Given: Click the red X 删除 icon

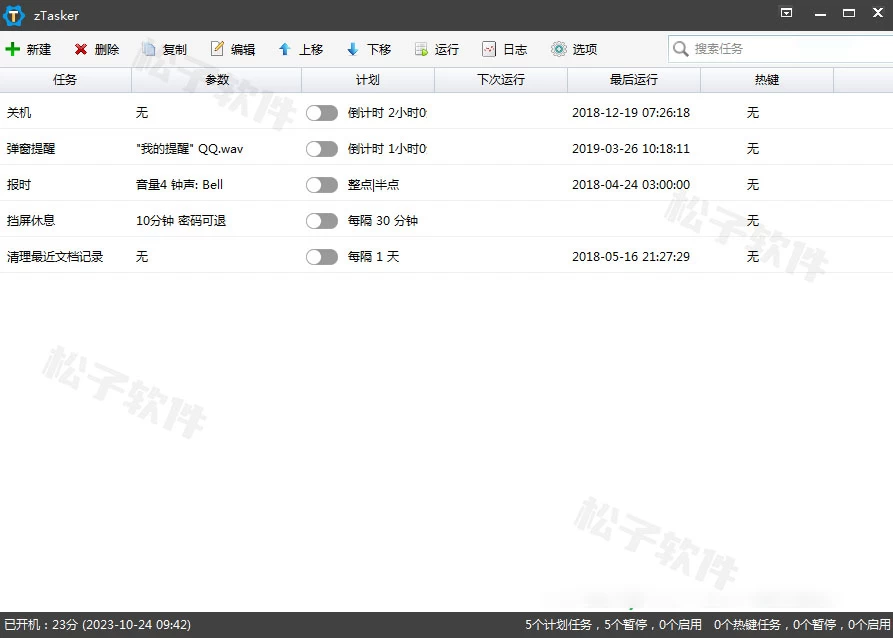Looking at the screenshot, I should 81,49.
